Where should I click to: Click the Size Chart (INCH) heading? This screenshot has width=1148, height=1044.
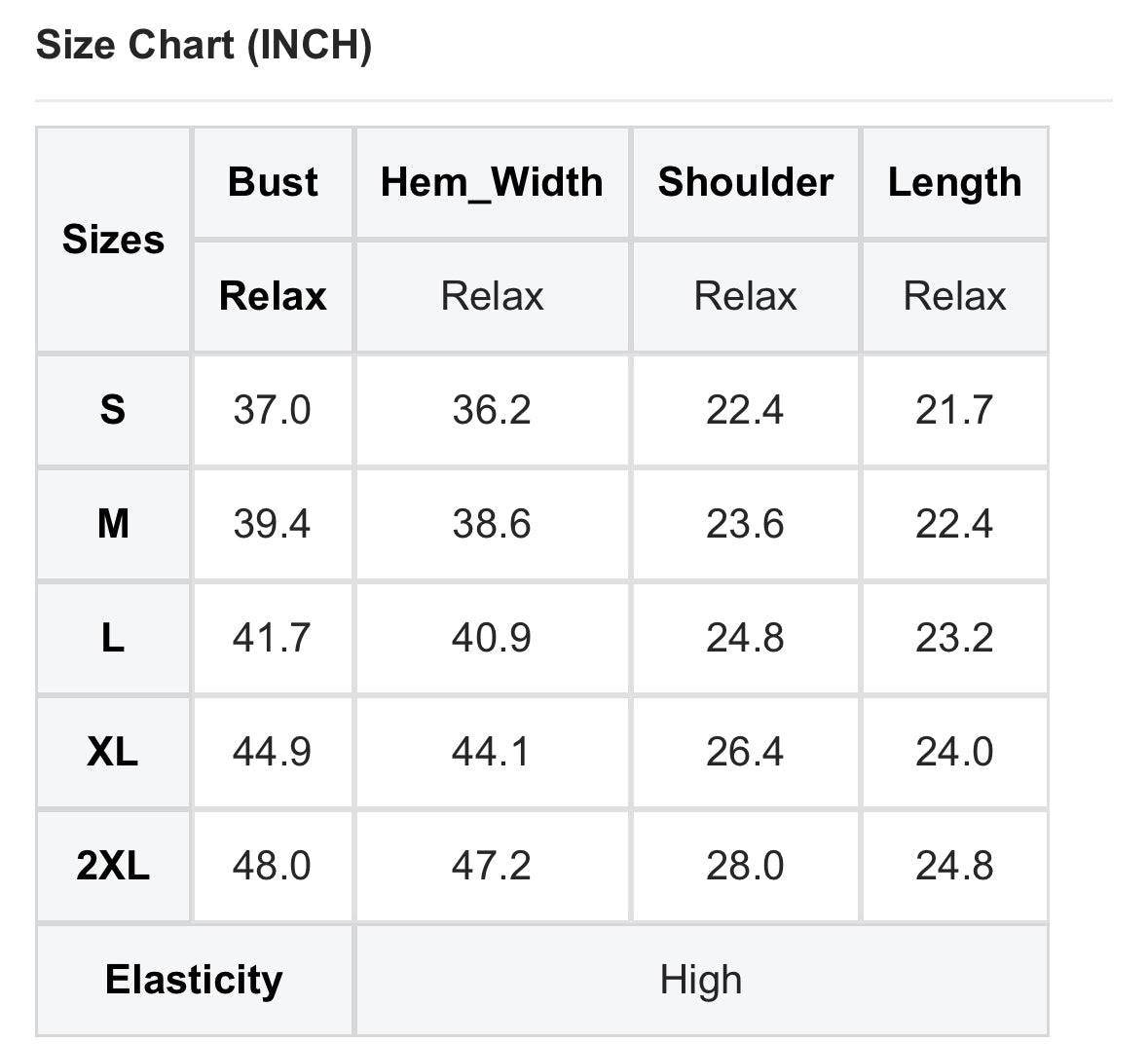click(204, 45)
